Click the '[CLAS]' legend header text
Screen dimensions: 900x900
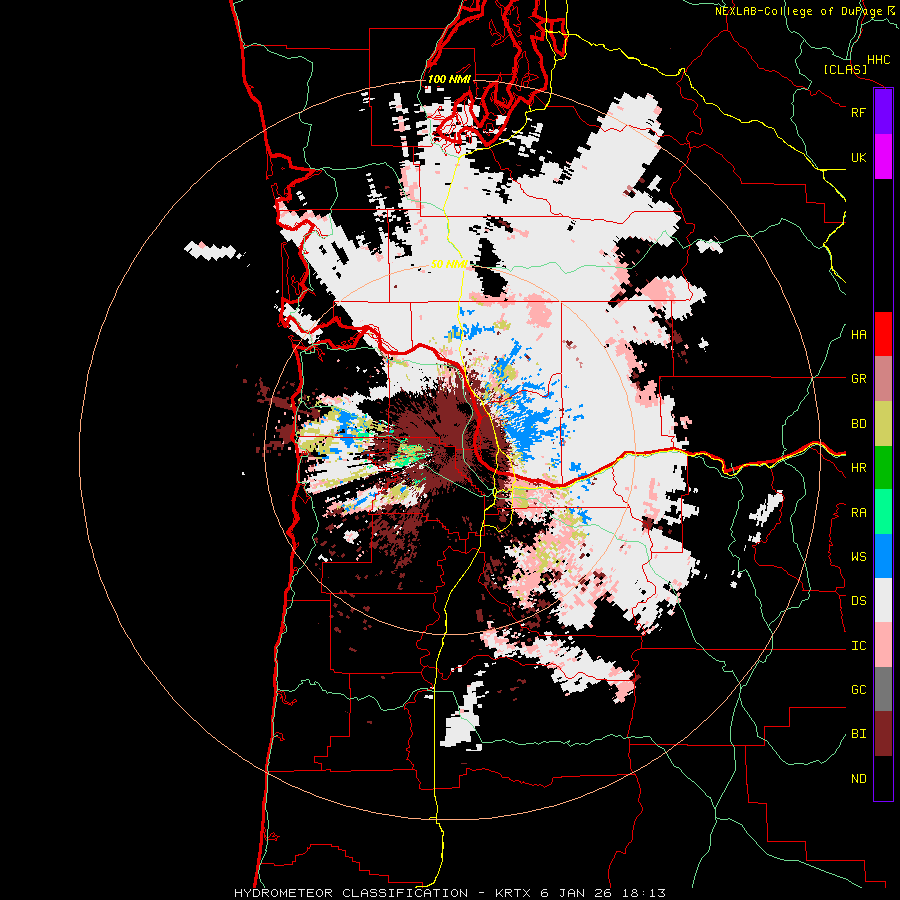click(845, 70)
